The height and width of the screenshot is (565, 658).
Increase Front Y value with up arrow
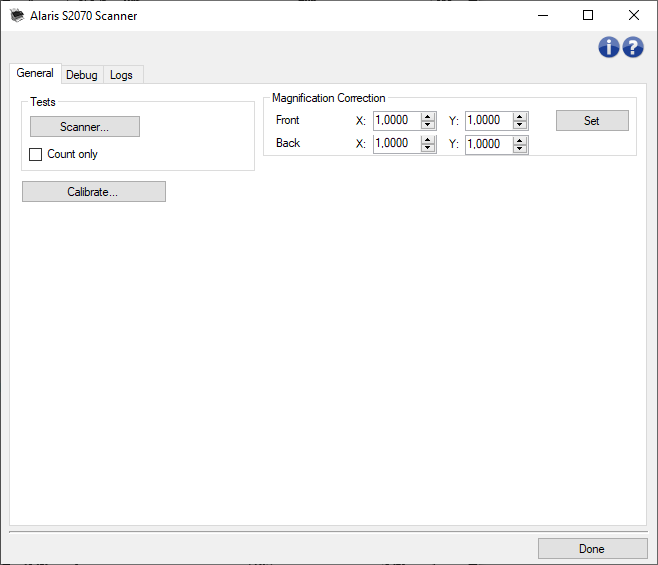click(520, 117)
